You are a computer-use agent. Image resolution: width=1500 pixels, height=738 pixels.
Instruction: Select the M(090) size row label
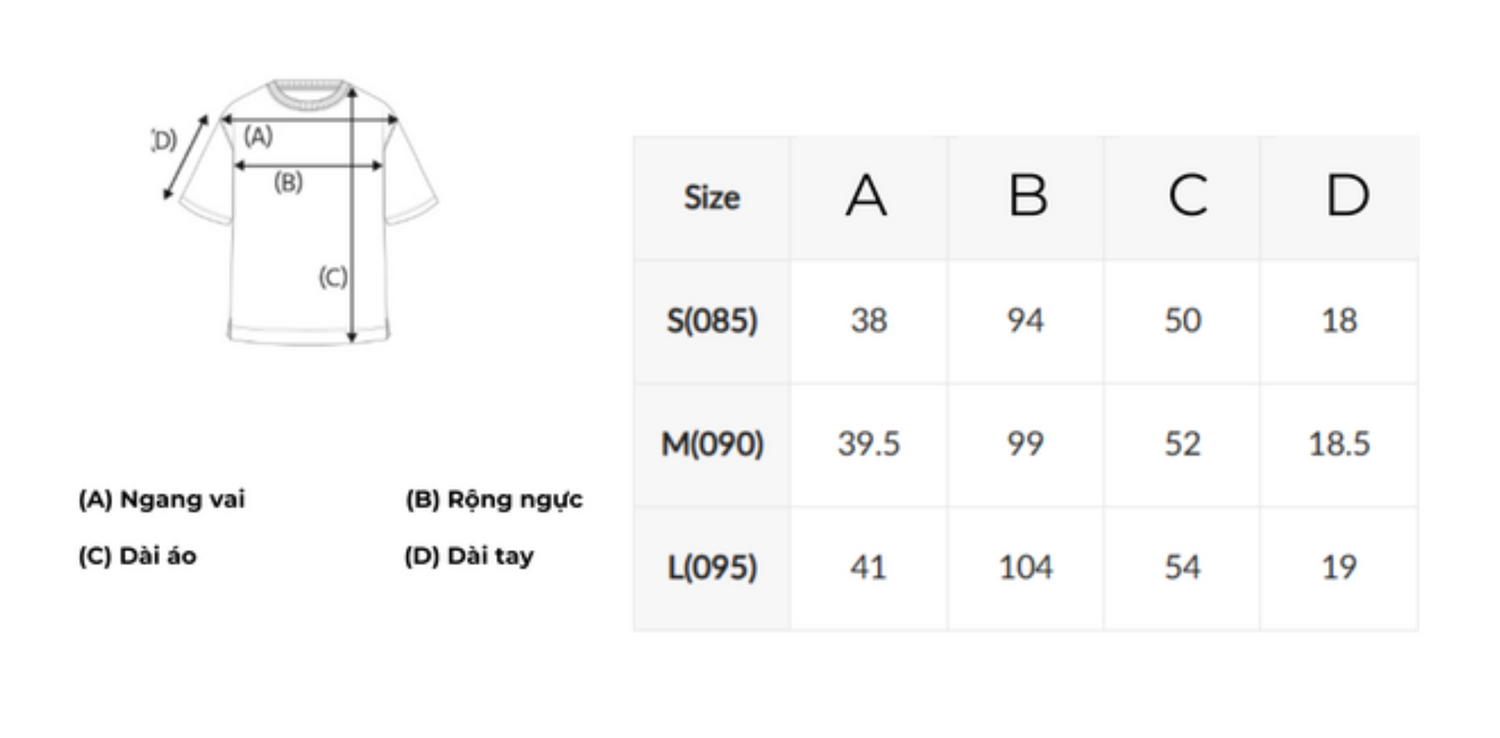712,444
